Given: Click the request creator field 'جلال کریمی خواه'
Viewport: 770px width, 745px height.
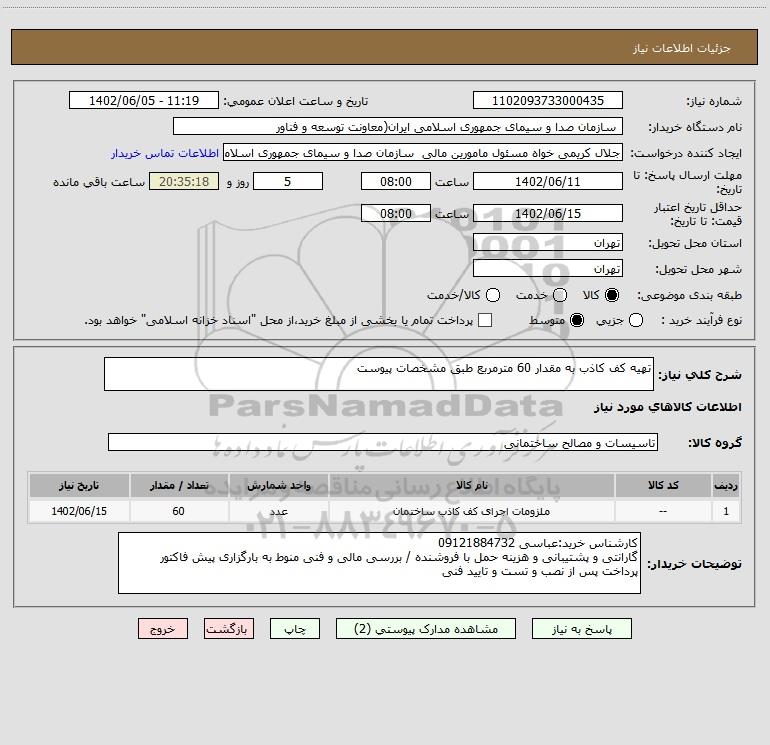Looking at the screenshot, I should coord(423,153).
